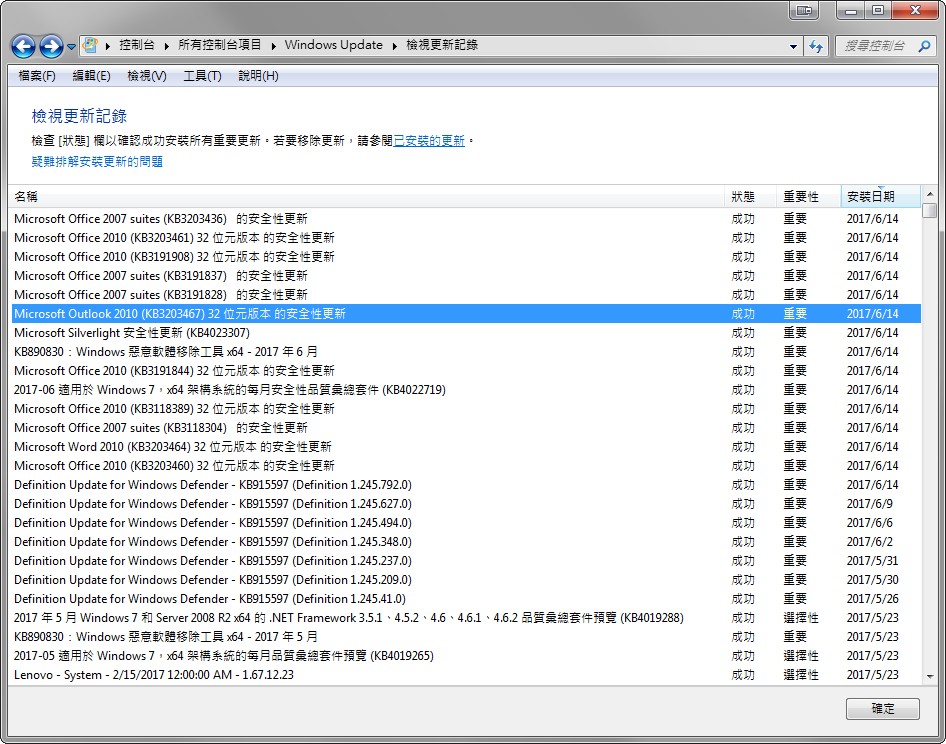Click the scrollbar down arrow in update list
This screenshot has height=744, width=946.
click(x=930, y=677)
